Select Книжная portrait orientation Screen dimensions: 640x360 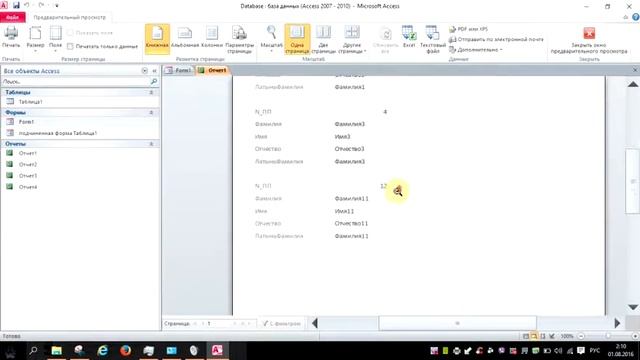[x=157, y=38]
